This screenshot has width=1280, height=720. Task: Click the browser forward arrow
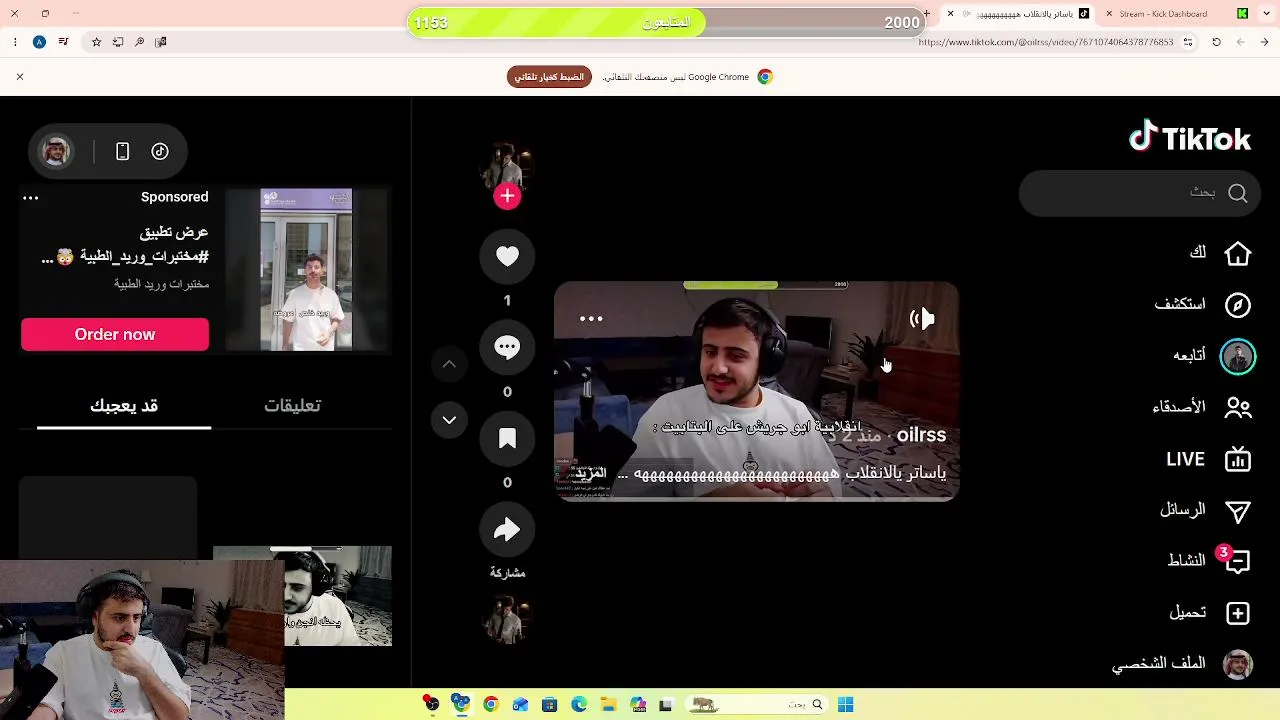click(x=1240, y=42)
